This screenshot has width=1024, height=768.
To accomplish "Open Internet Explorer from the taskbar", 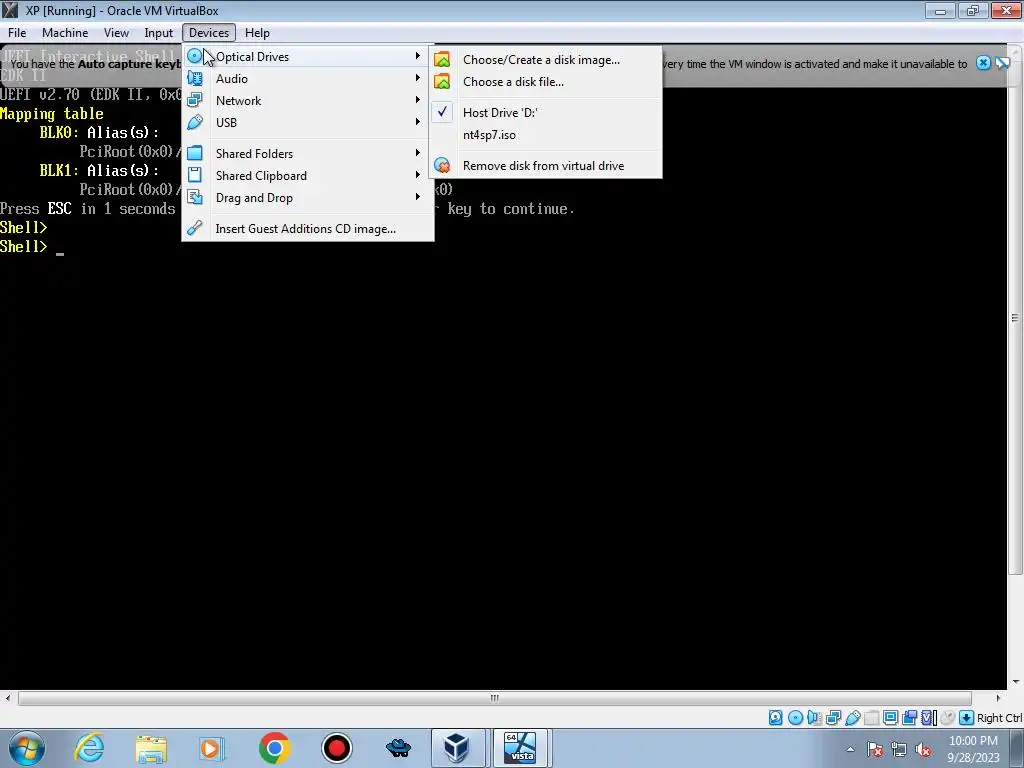I will click(89, 748).
